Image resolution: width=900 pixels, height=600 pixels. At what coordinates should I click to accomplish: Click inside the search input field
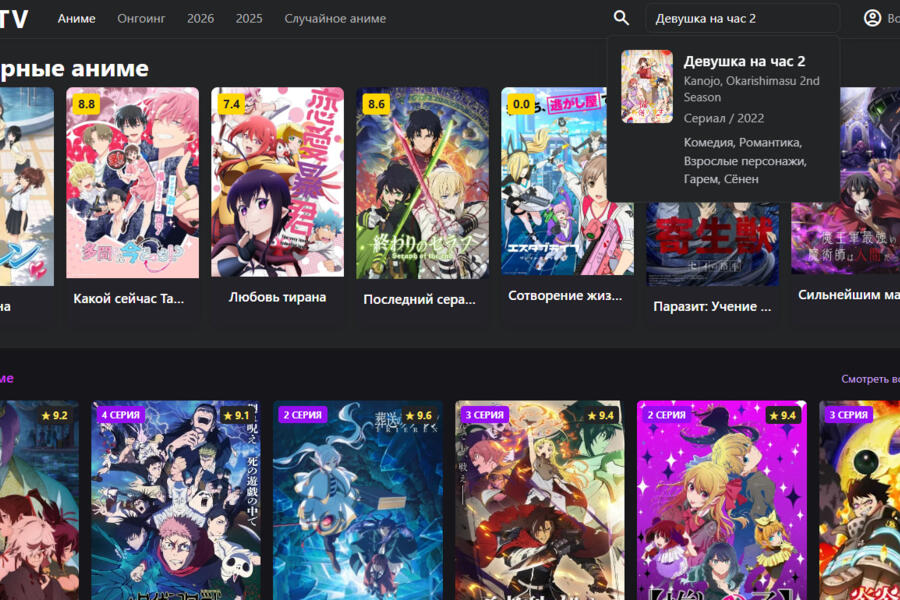742,18
